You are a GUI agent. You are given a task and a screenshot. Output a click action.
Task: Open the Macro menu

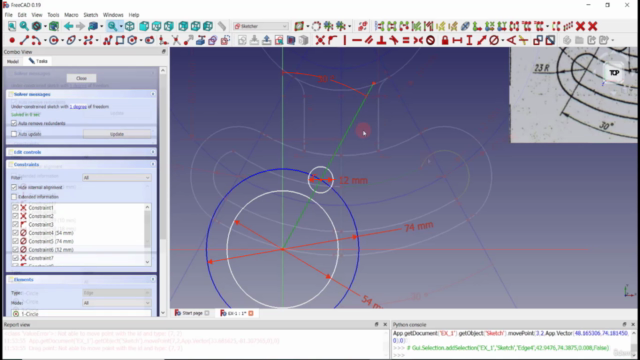pos(71,15)
